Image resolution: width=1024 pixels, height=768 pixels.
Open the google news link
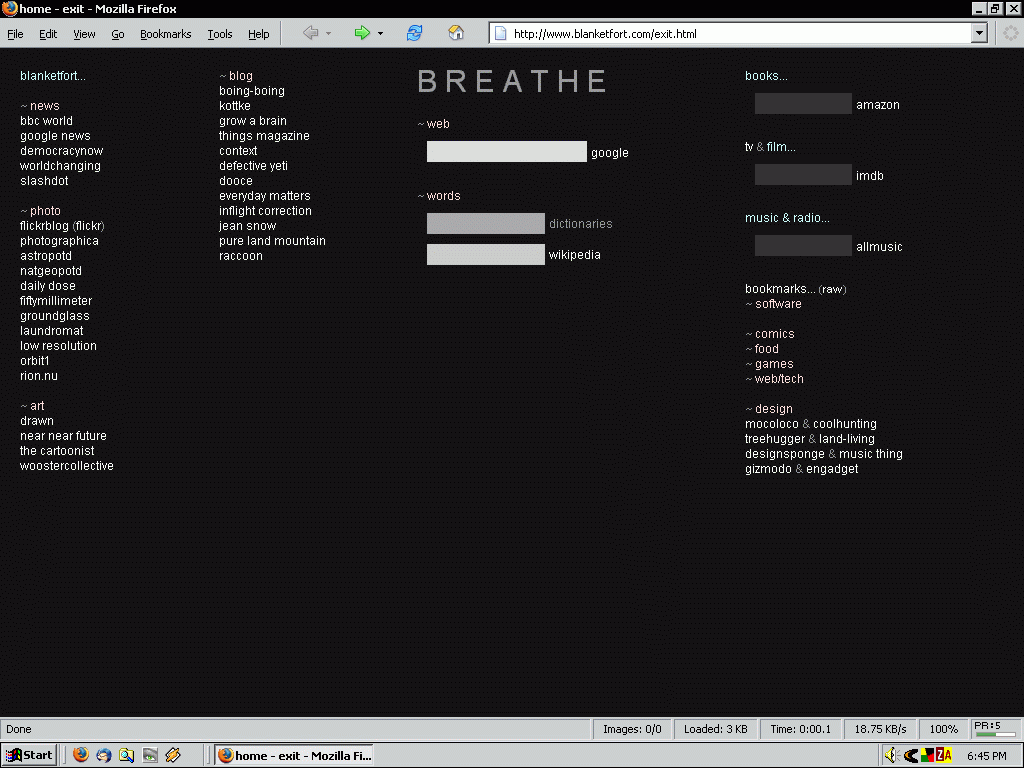click(55, 136)
